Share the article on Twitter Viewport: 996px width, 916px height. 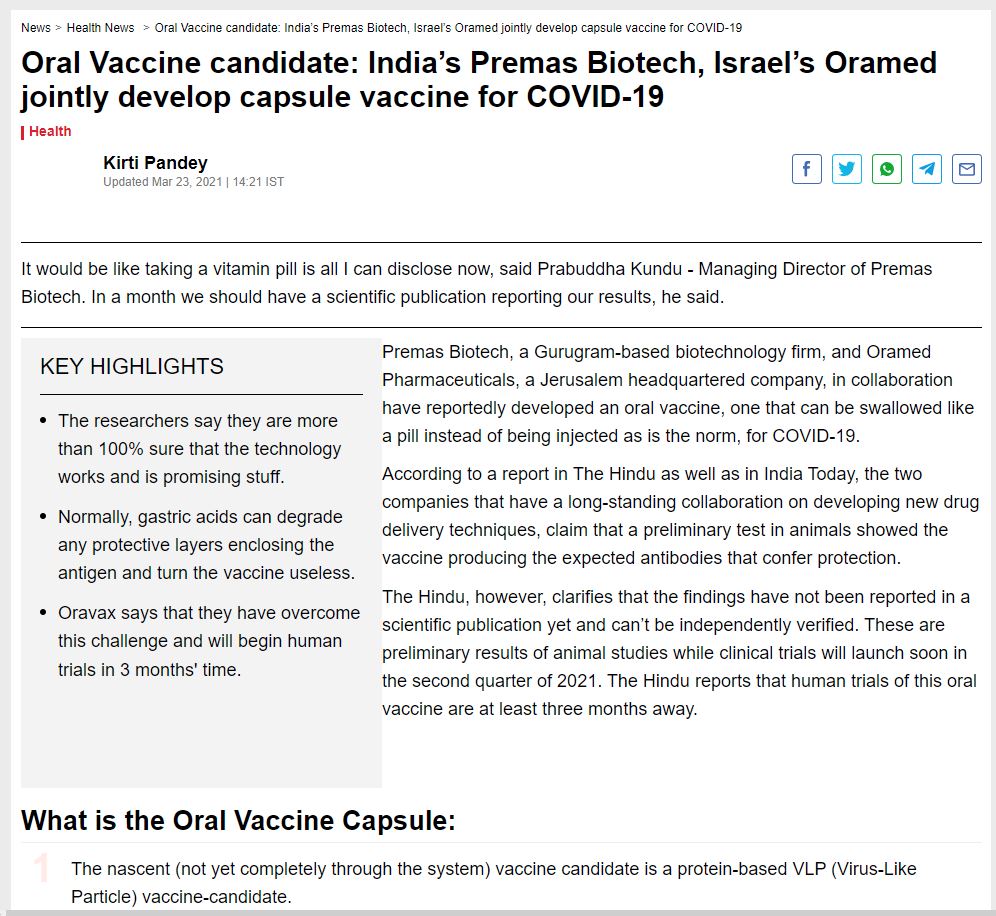[x=846, y=169]
